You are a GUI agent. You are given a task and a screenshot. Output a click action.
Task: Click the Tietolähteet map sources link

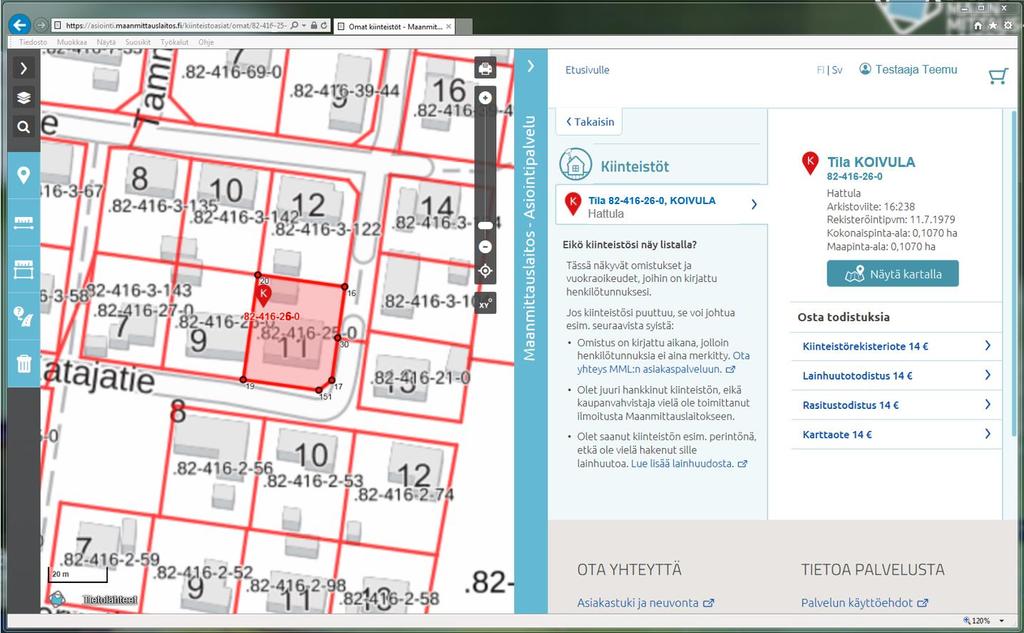pyautogui.click(x=109, y=600)
